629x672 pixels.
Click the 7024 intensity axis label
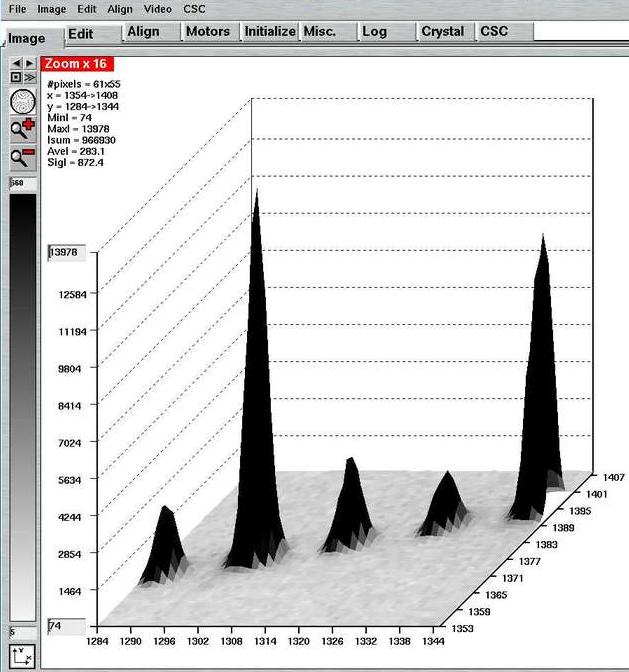[x=70, y=443]
